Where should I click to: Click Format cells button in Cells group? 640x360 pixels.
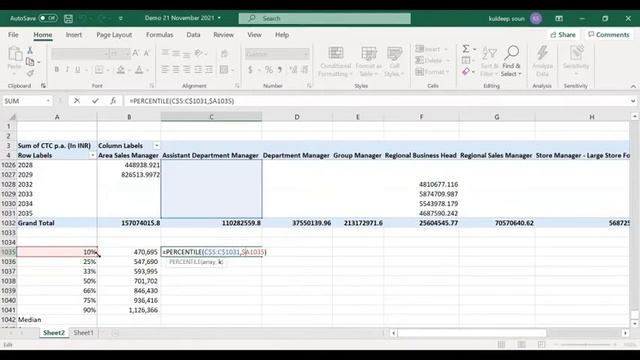pos(432,72)
